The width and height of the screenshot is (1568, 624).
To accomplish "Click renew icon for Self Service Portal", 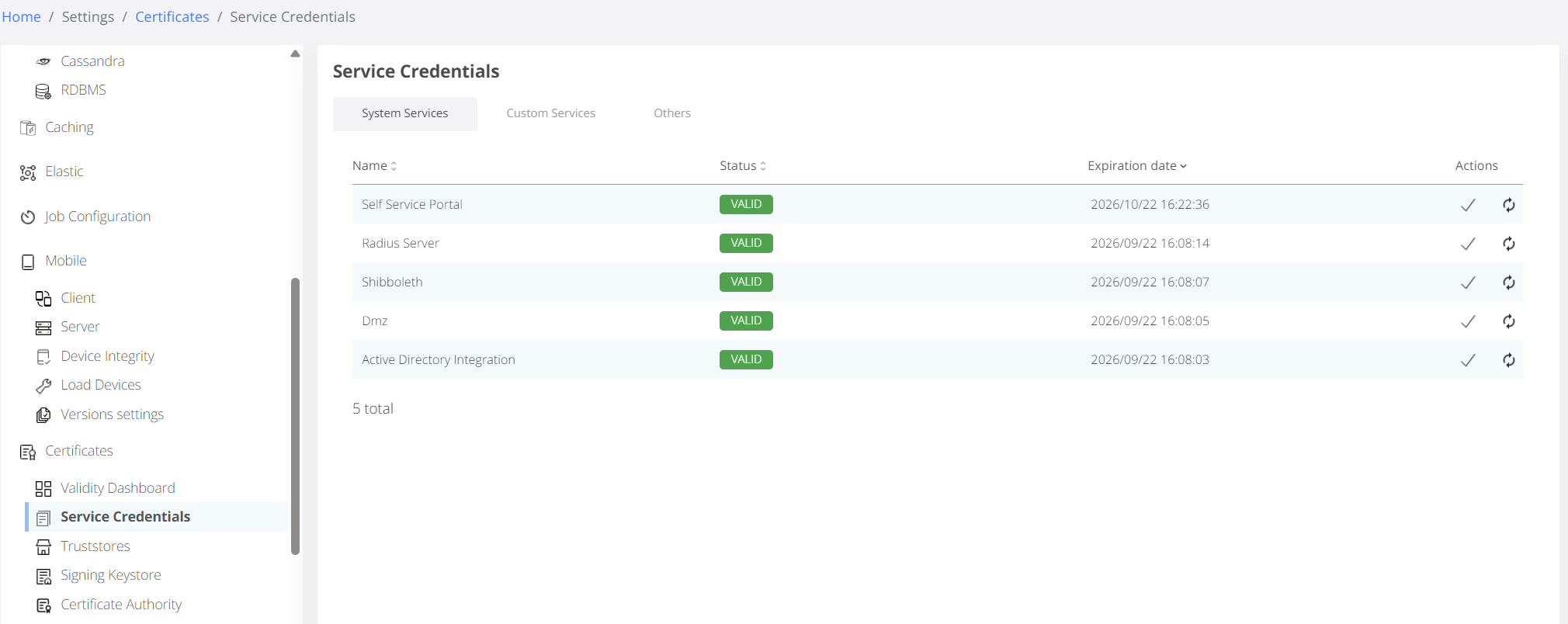I will pyautogui.click(x=1508, y=205).
